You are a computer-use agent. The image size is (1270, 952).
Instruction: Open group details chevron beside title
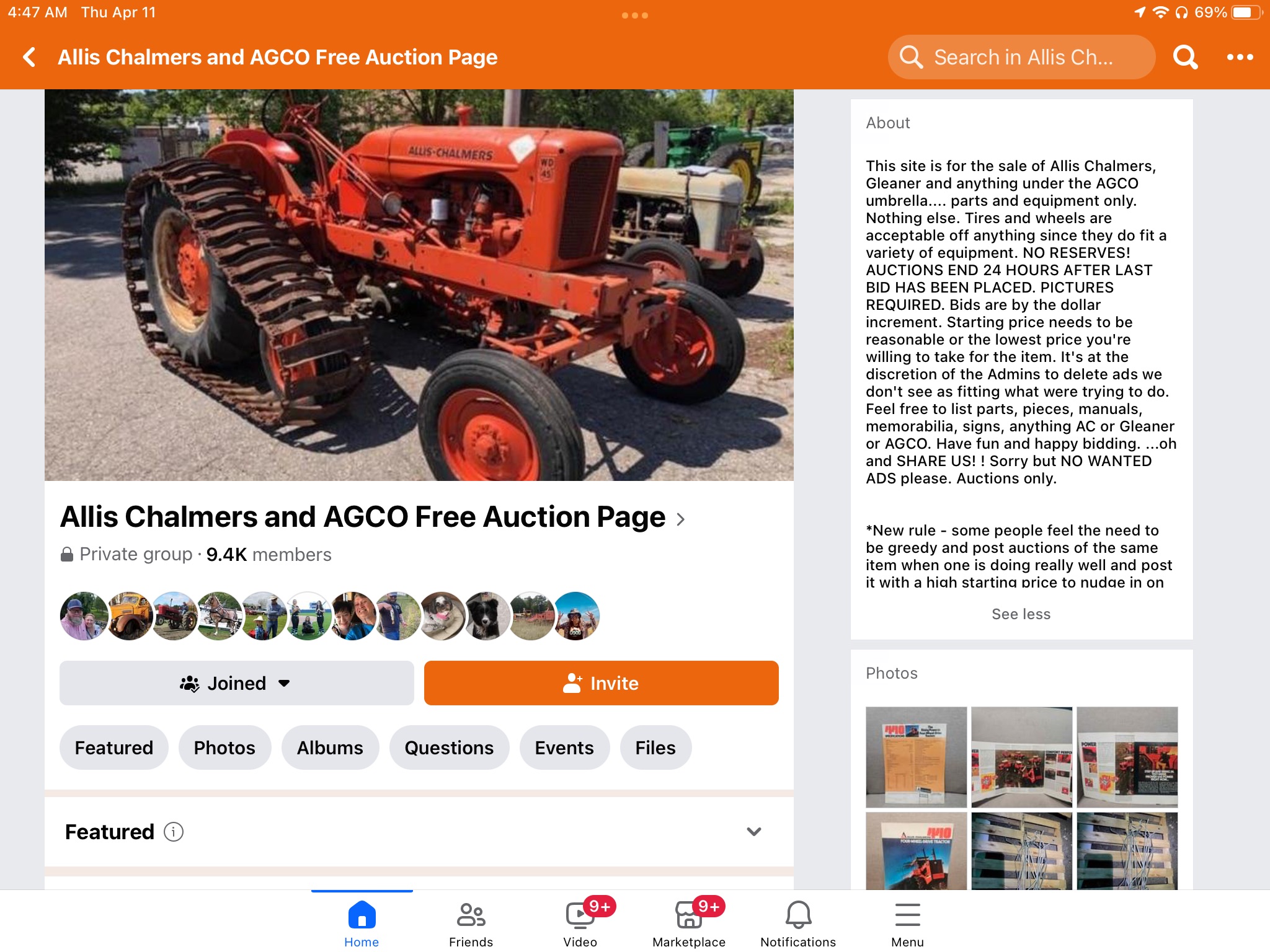tap(680, 519)
